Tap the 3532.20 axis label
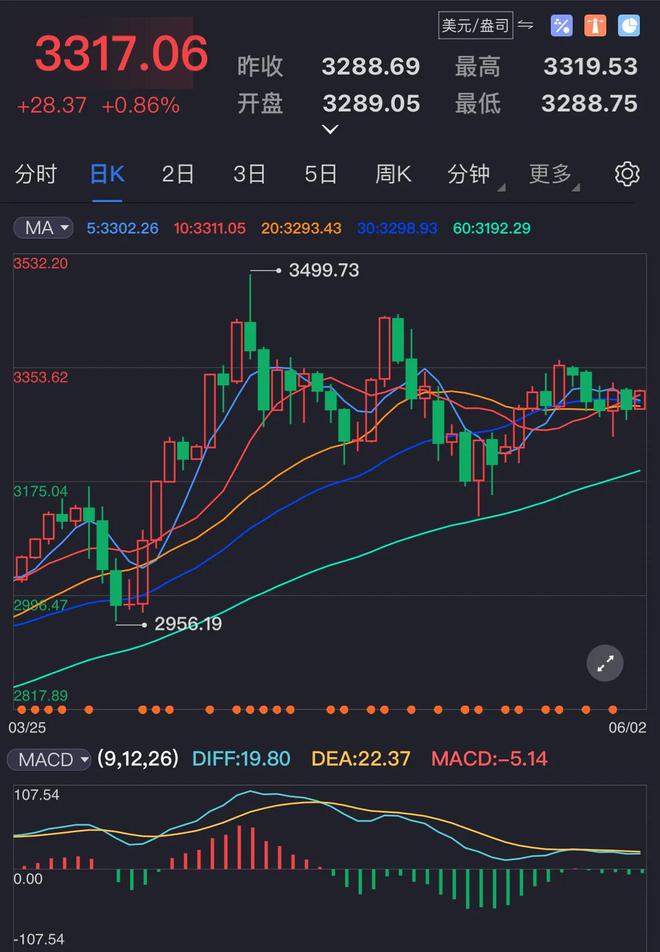The width and height of the screenshot is (660, 952). pos(41,264)
